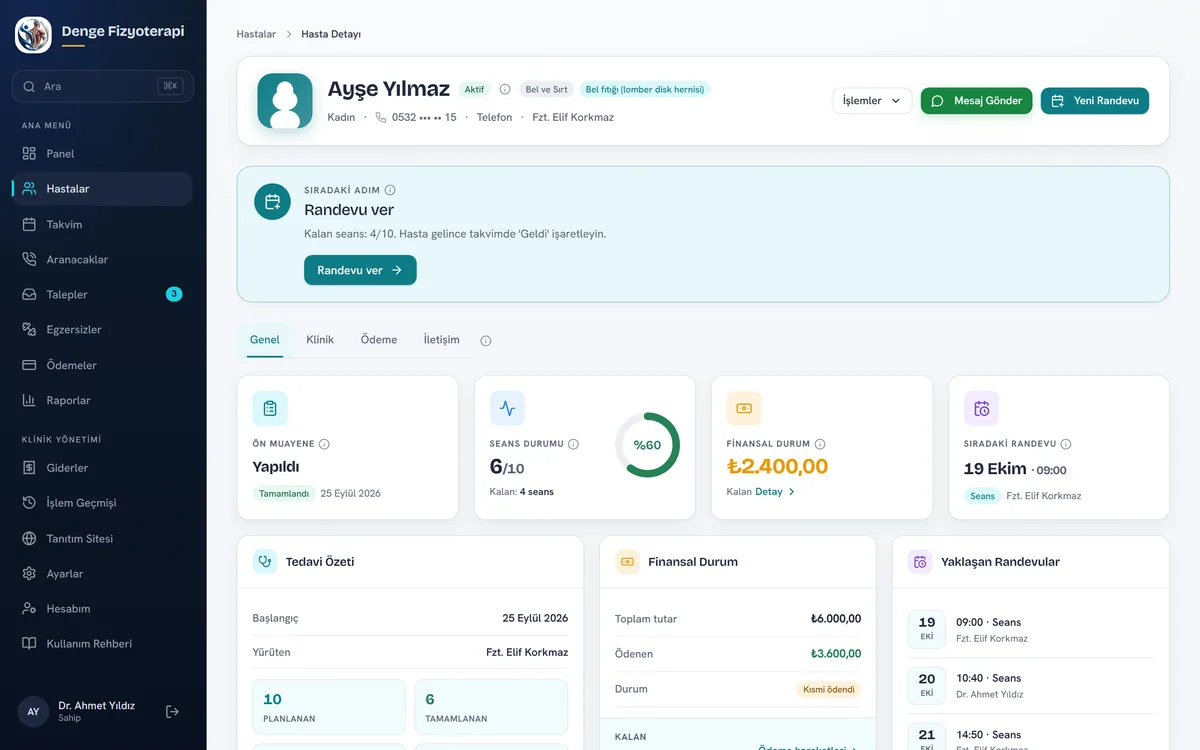Switch to the Genel tab
The width and height of the screenshot is (1200, 750).
[265, 340]
